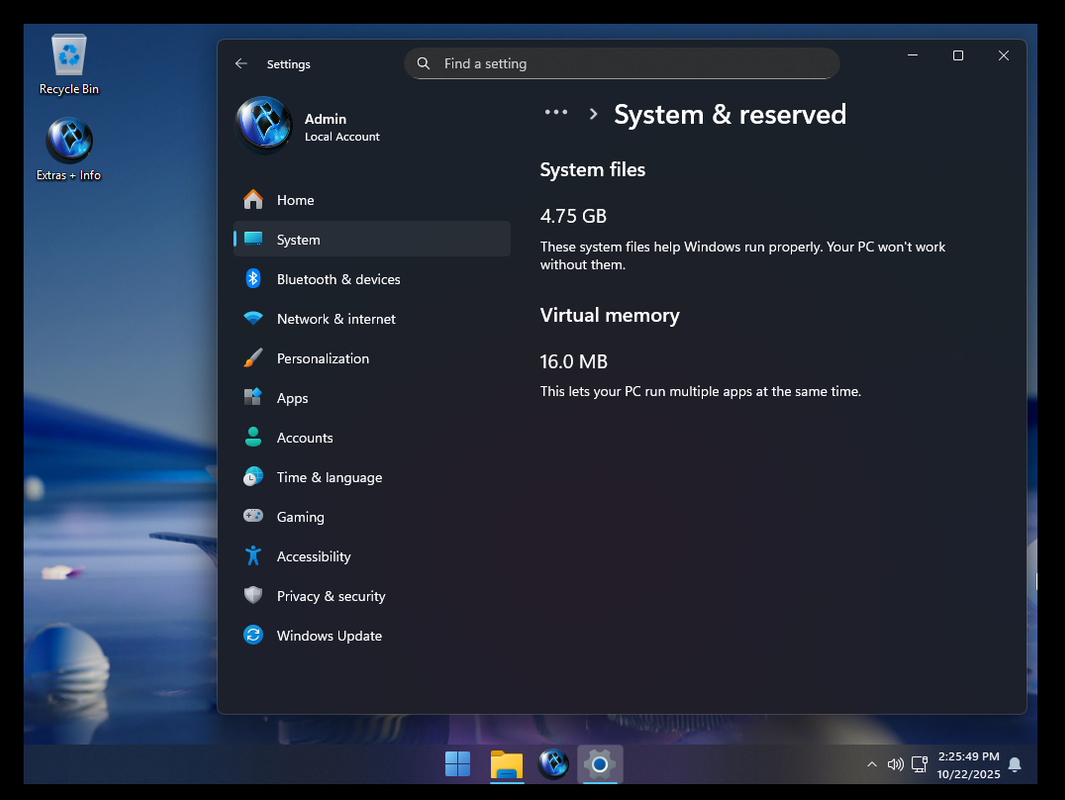Click the Wi-Fi network icon in sidebar
The height and width of the screenshot is (800, 1065).
253,318
